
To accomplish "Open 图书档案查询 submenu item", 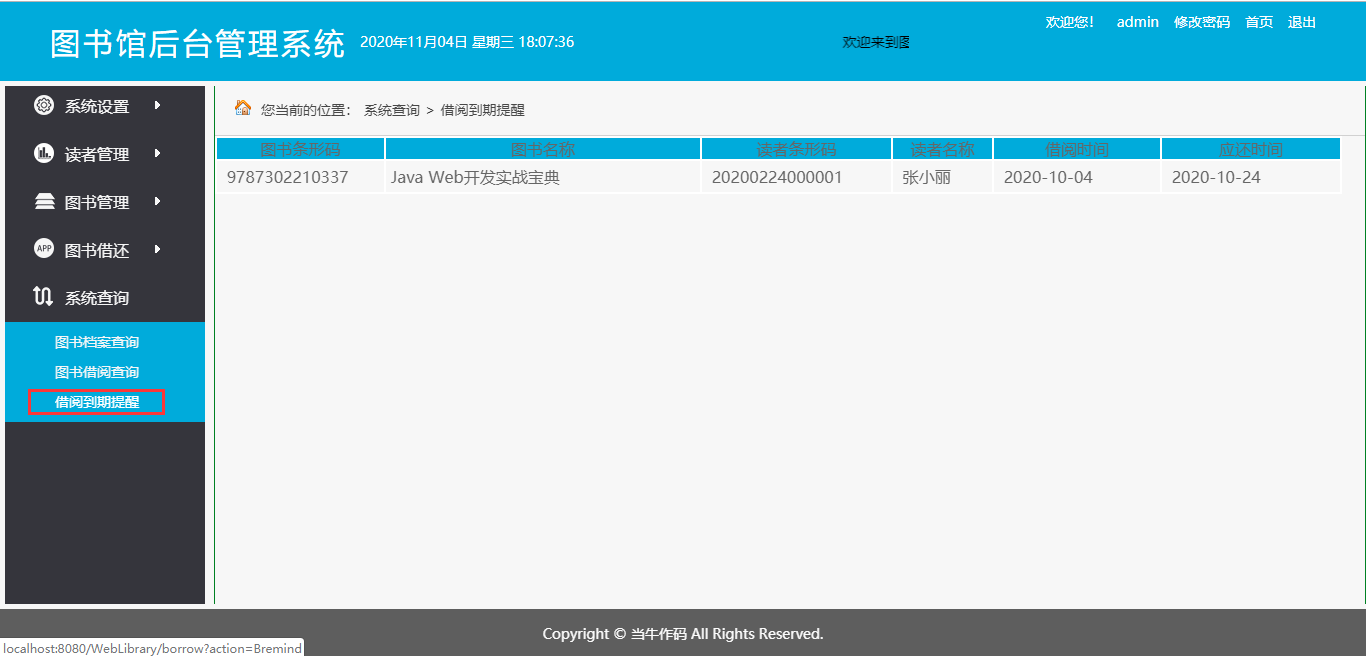I will pos(97,342).
